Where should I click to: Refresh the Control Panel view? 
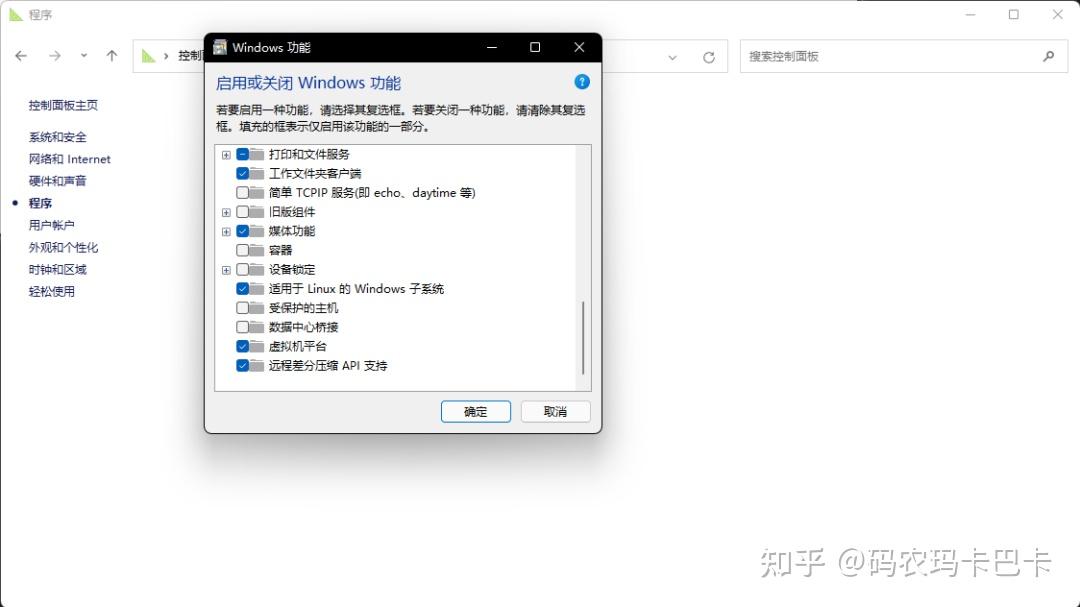point(709,57)
